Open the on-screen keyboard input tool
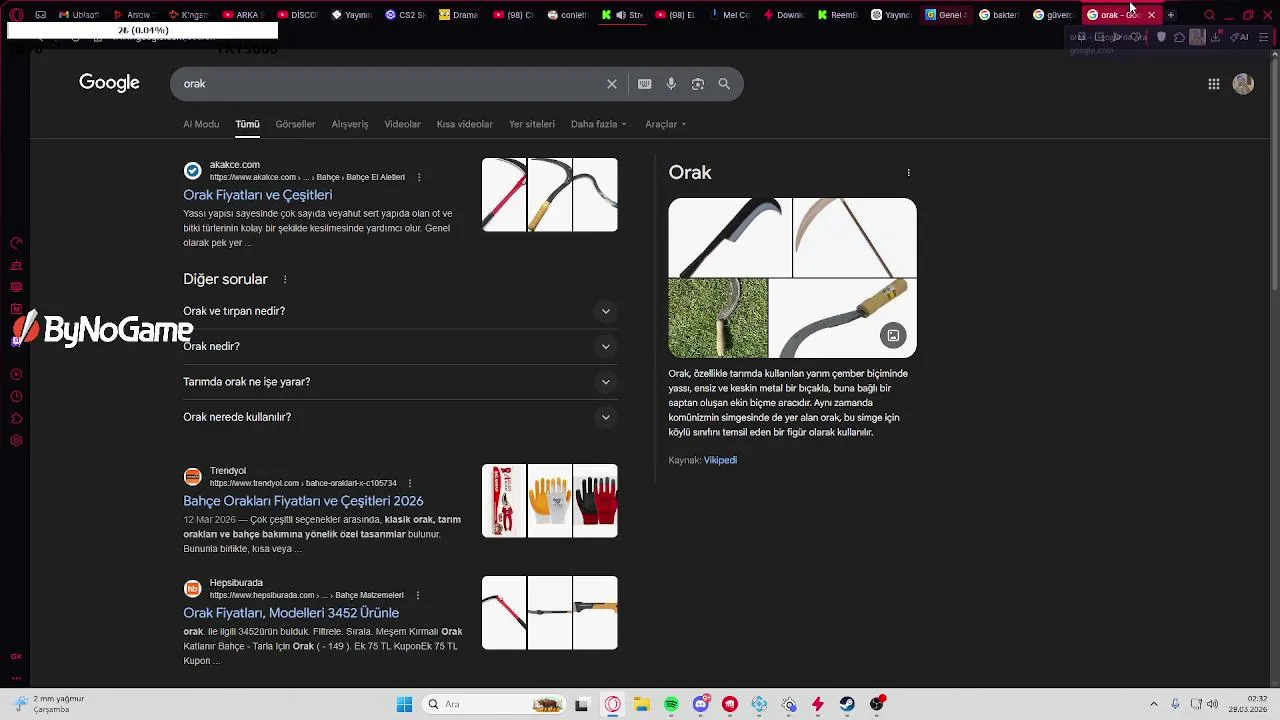 645,84
